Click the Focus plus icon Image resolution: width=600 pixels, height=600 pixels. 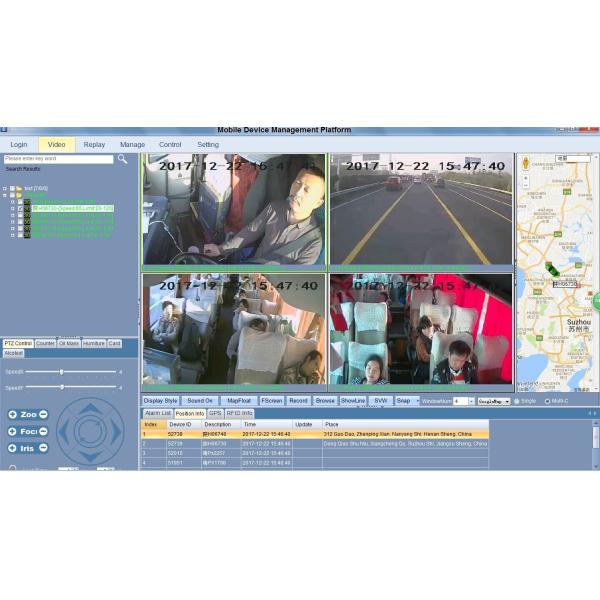(x=12, y=432)
